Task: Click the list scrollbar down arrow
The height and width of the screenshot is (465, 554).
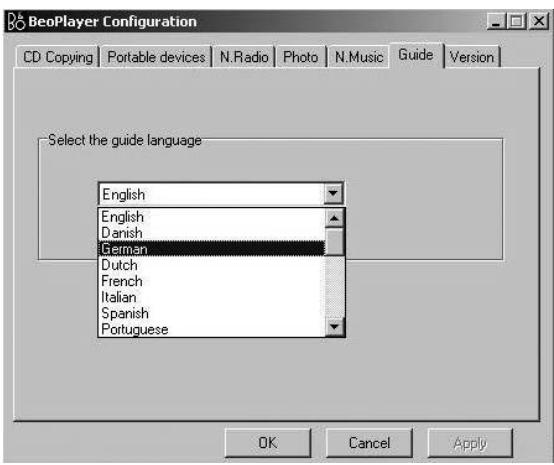Action: [x=334, y=327]
